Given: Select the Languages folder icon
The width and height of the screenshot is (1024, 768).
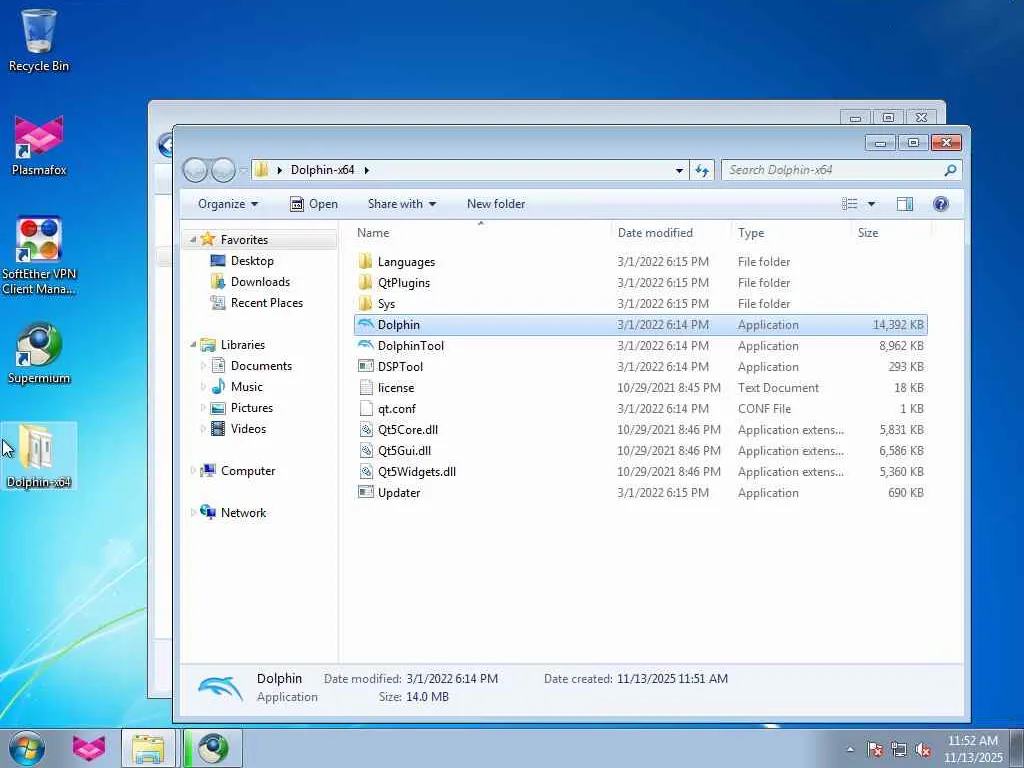Looking at the screenshot, I should (366, 262).
